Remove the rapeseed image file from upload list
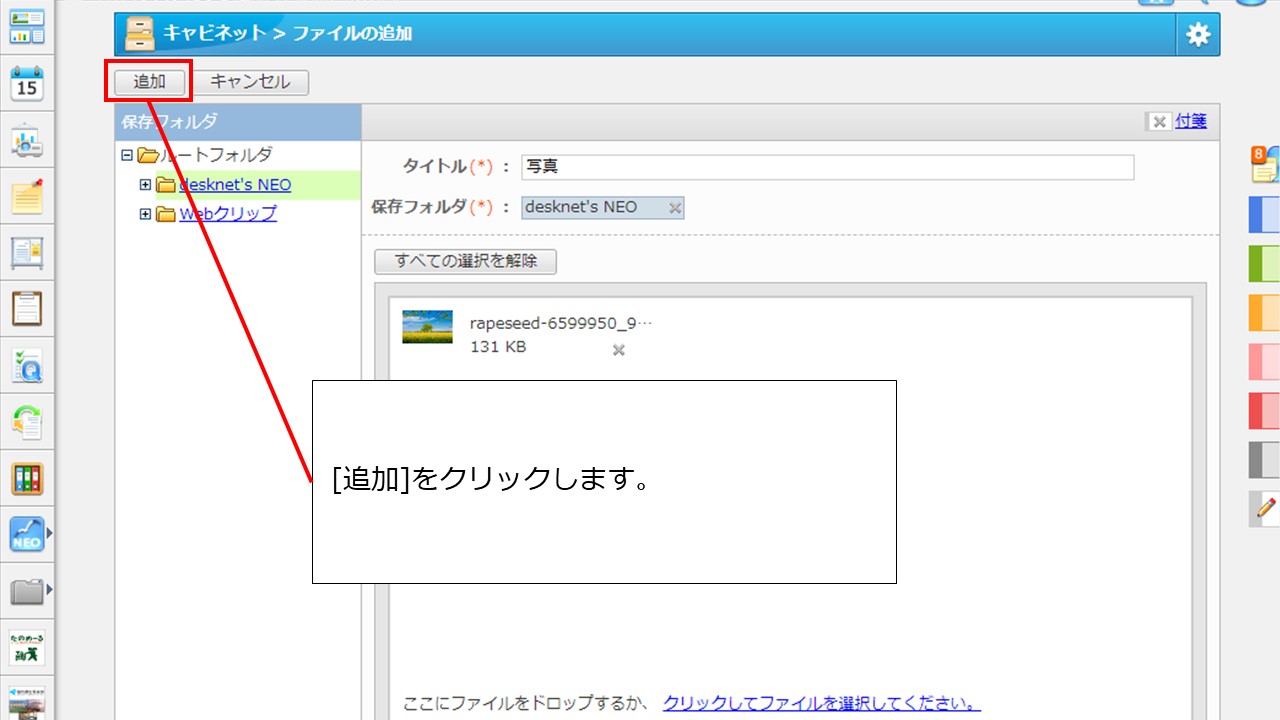1280x720 pixels. [x=619, y=350]
